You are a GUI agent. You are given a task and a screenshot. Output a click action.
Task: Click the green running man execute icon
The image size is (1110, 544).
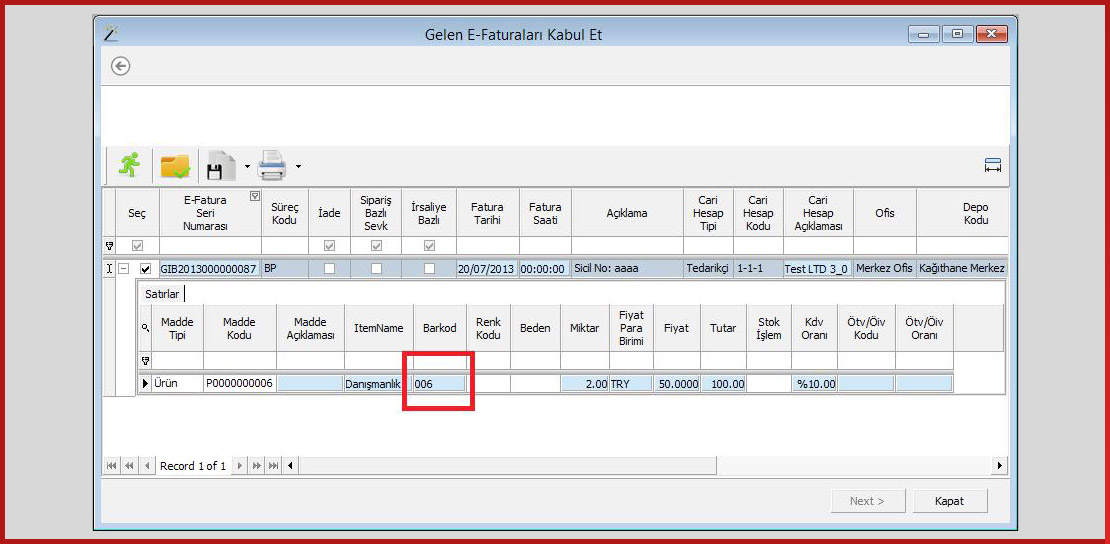point(128,165)
